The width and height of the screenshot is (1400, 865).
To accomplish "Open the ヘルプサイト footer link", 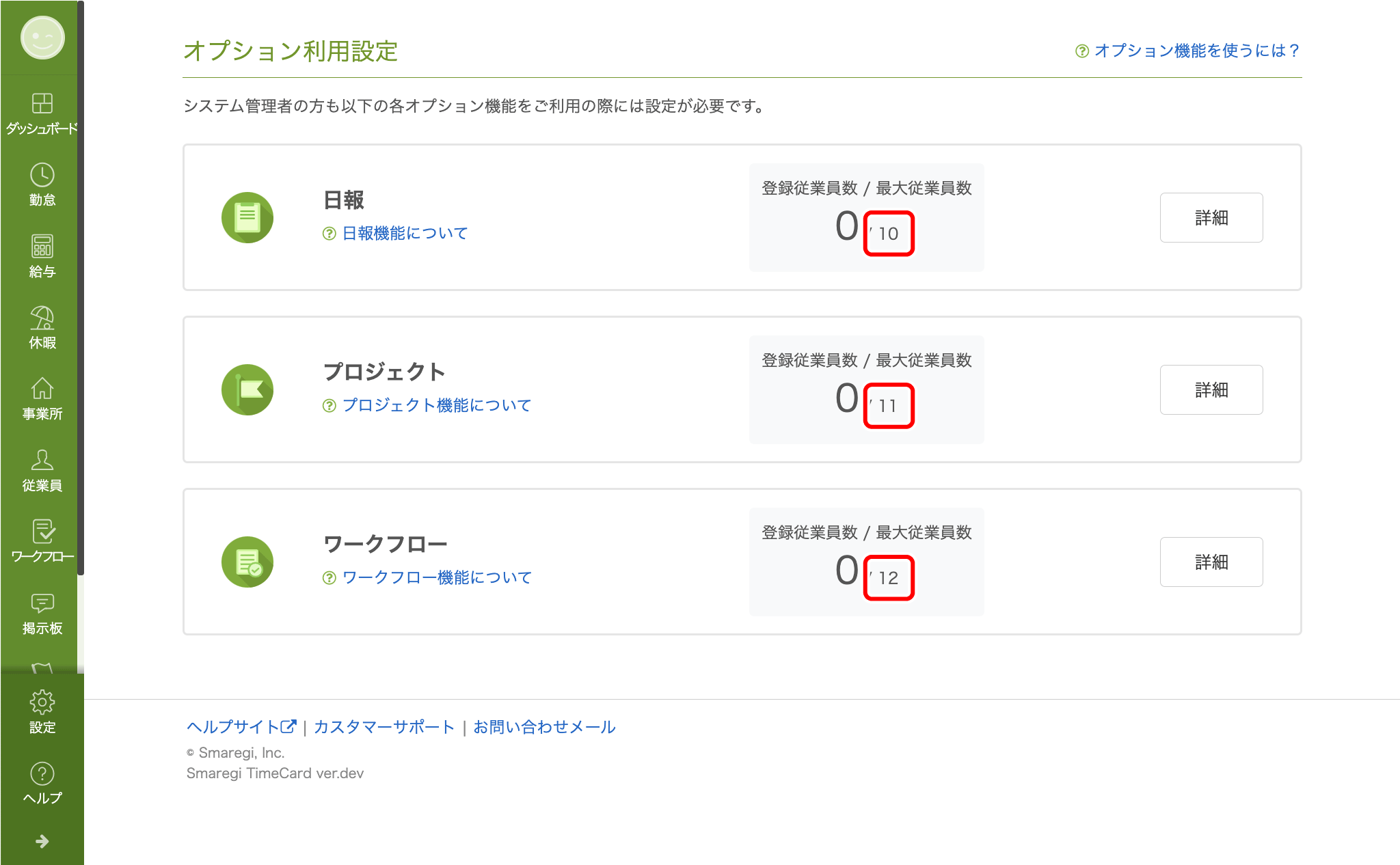I will pos(241,727).
